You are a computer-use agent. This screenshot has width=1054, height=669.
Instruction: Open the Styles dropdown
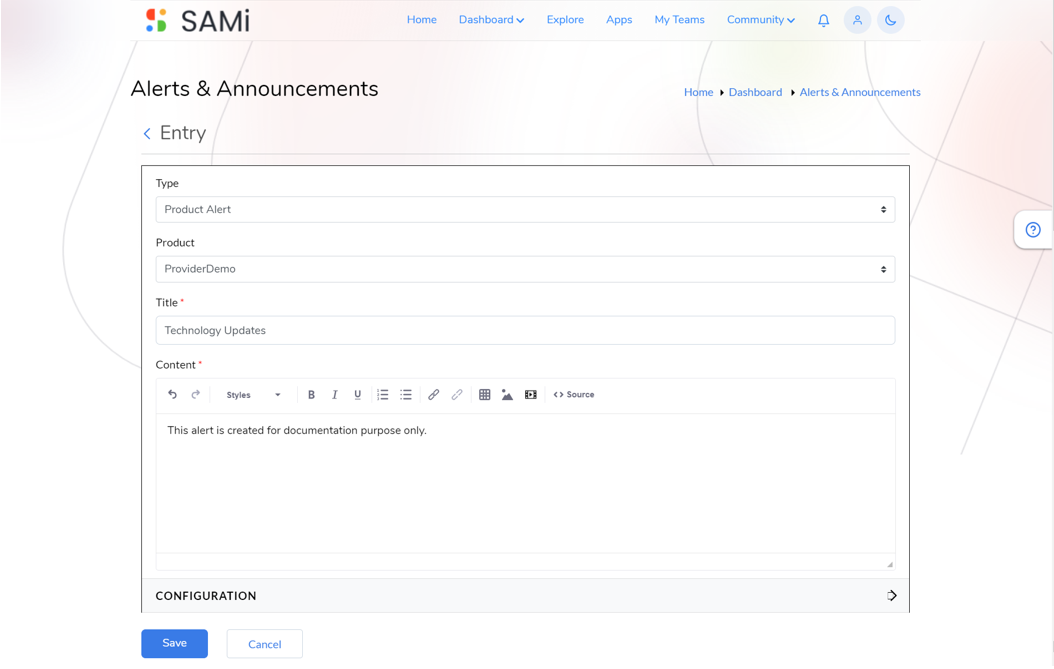[253, 395]
